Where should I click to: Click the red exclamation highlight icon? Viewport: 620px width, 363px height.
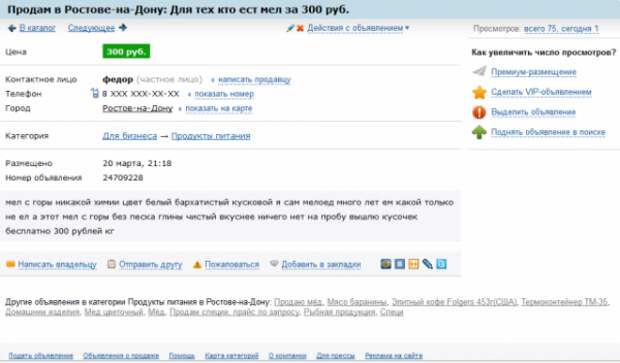[x=479, y=112]
